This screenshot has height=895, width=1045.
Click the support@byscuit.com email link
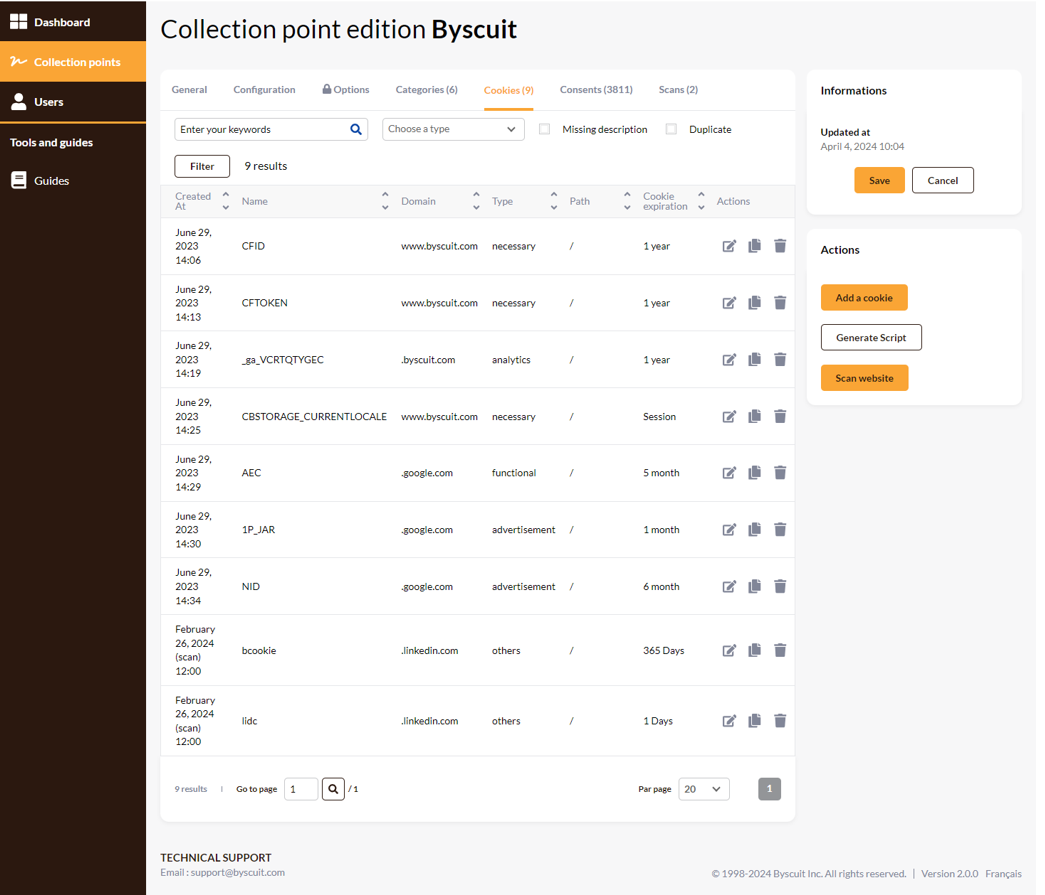(238, 872)
